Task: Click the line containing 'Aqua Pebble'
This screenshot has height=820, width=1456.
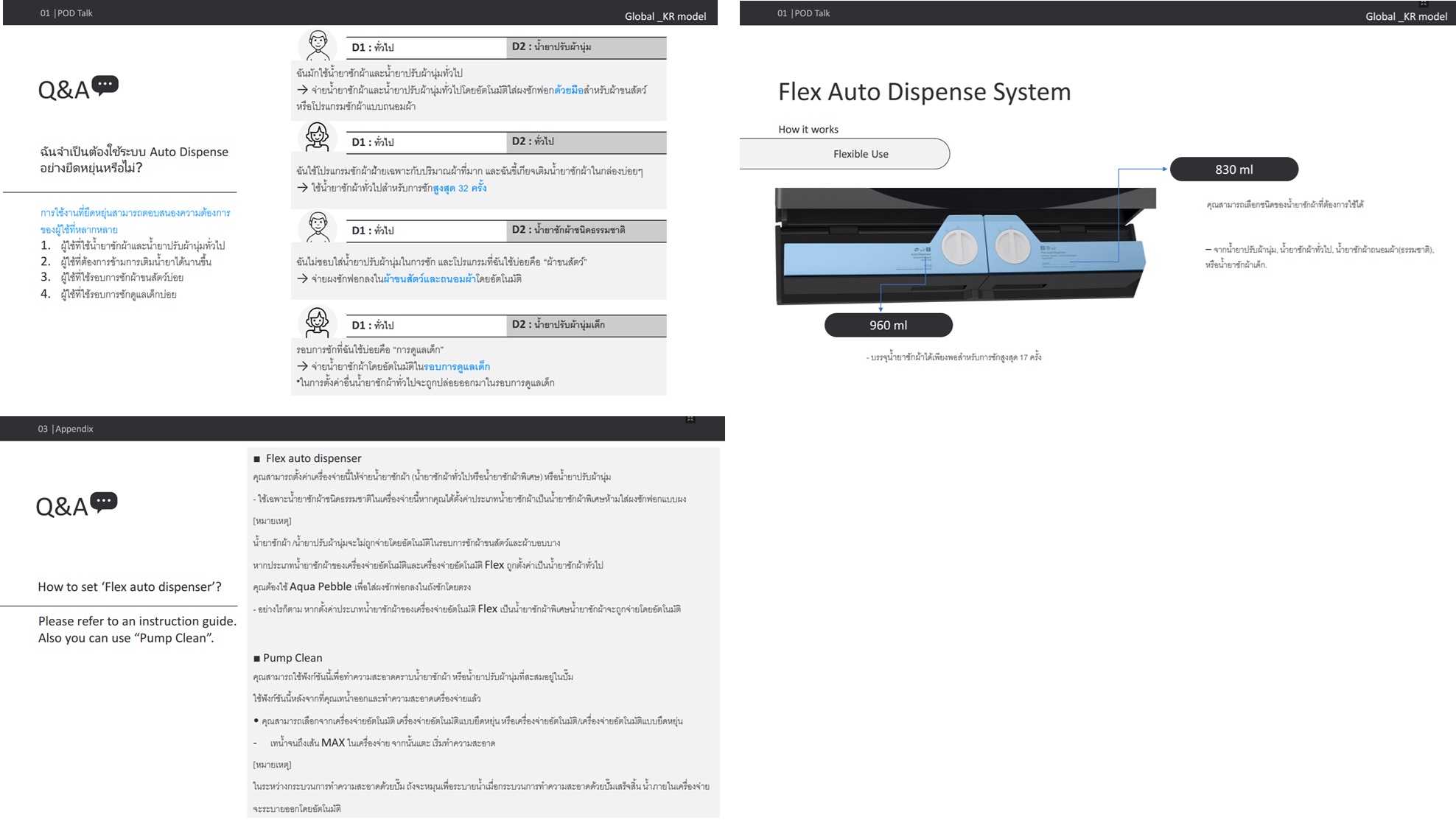Action: pyautogui.click(x=362, y=587)
